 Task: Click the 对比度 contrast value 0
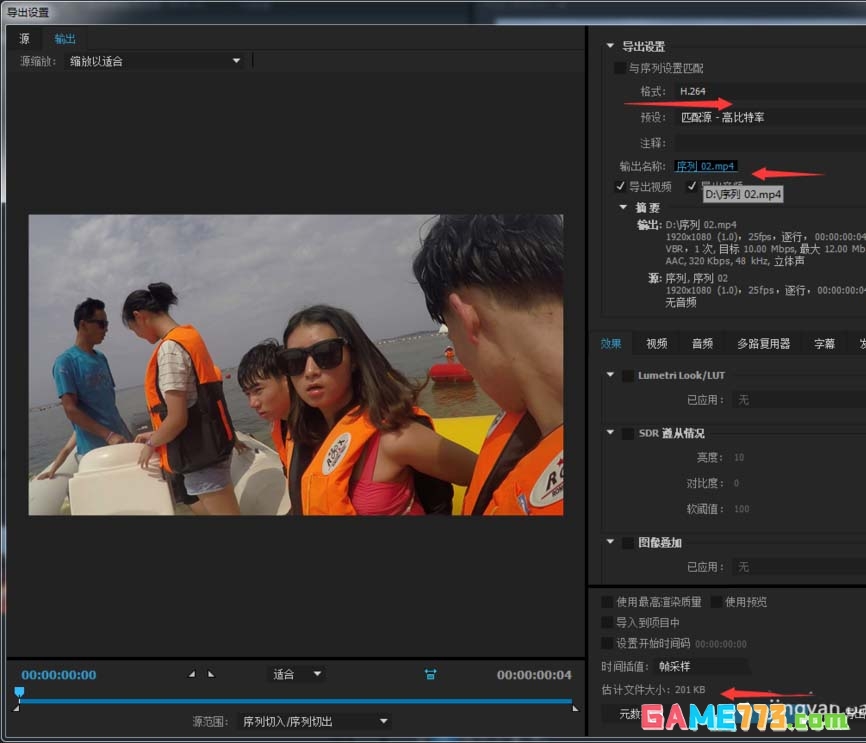coord(736,483)
